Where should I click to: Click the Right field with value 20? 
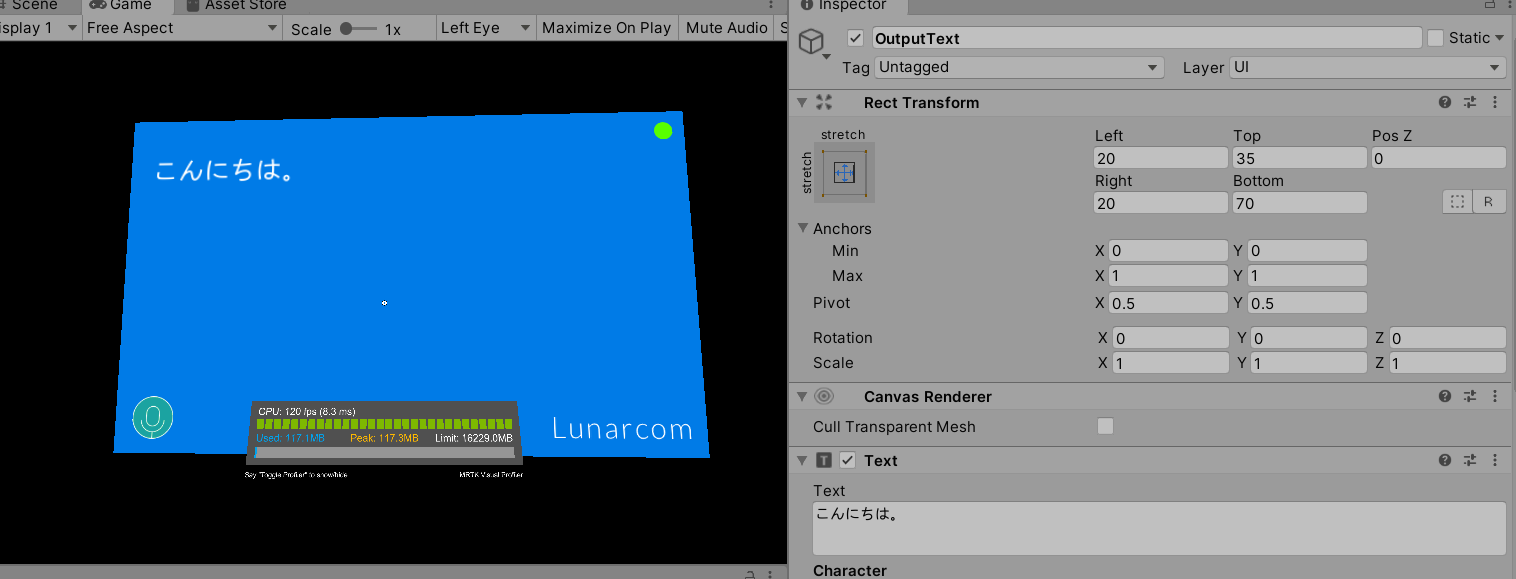click(1161, 203)
